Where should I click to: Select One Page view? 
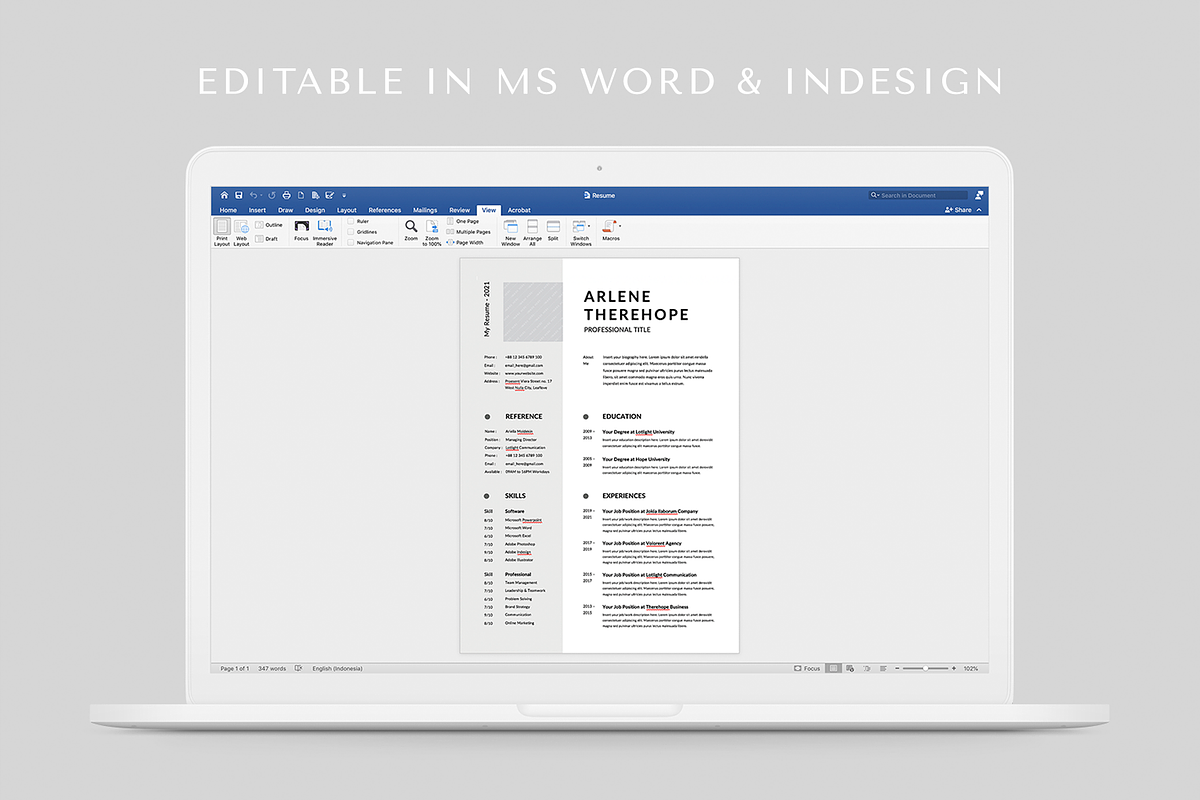point(462,221)
